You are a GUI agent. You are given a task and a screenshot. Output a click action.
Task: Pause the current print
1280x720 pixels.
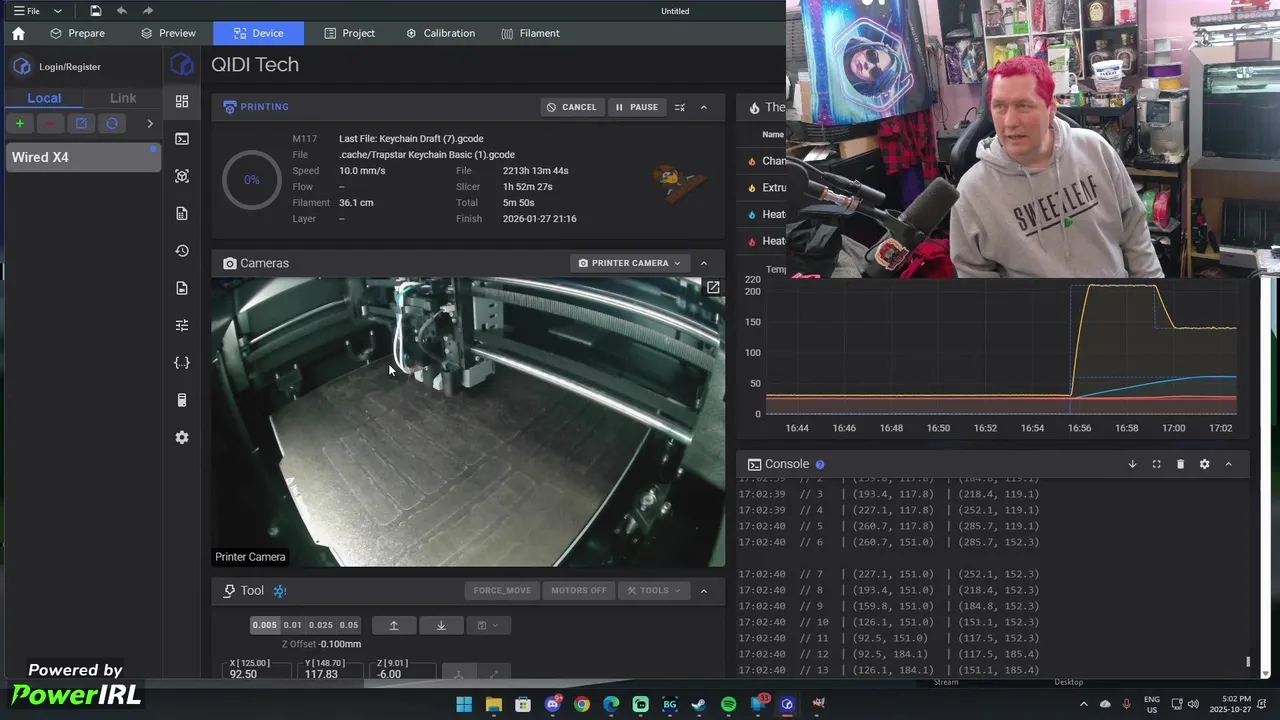tap(636, 107)
